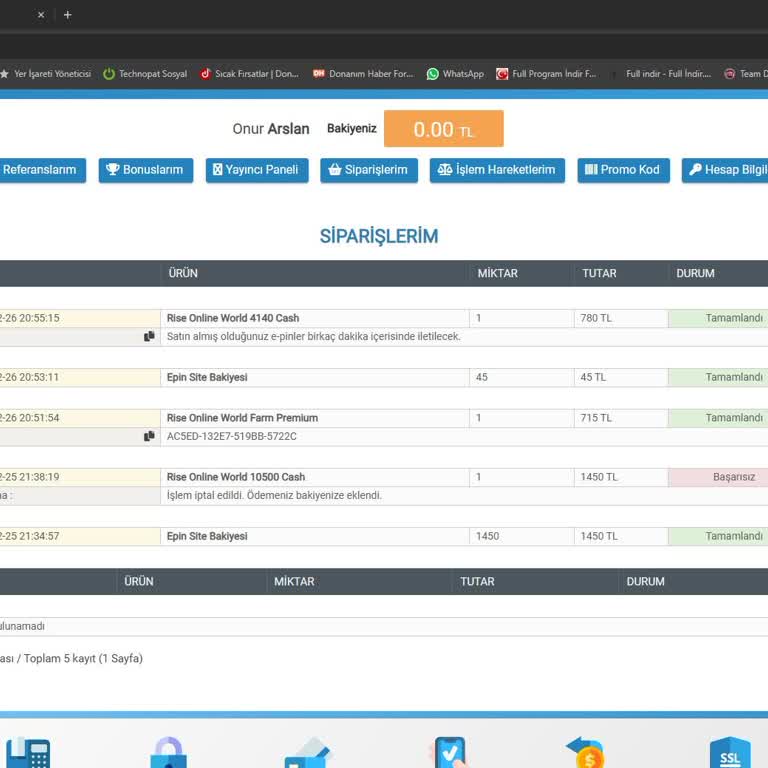This screenshot has width=768, height=768.
Task: Click the phone and calculator footer icon
Action: pos(28,752)
